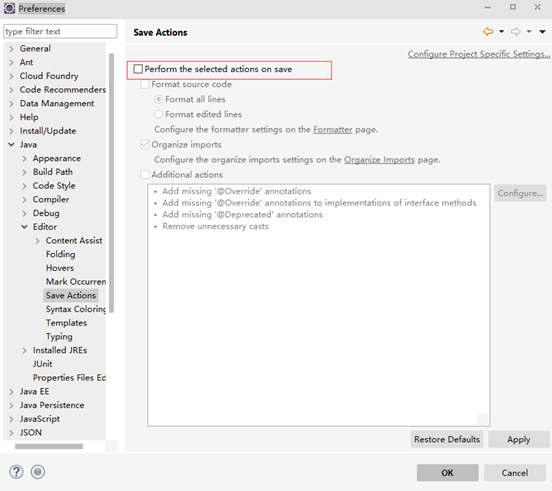Select Format edited lines radio button
Viewport: 552px width, 491px height.
coord(159,114)
